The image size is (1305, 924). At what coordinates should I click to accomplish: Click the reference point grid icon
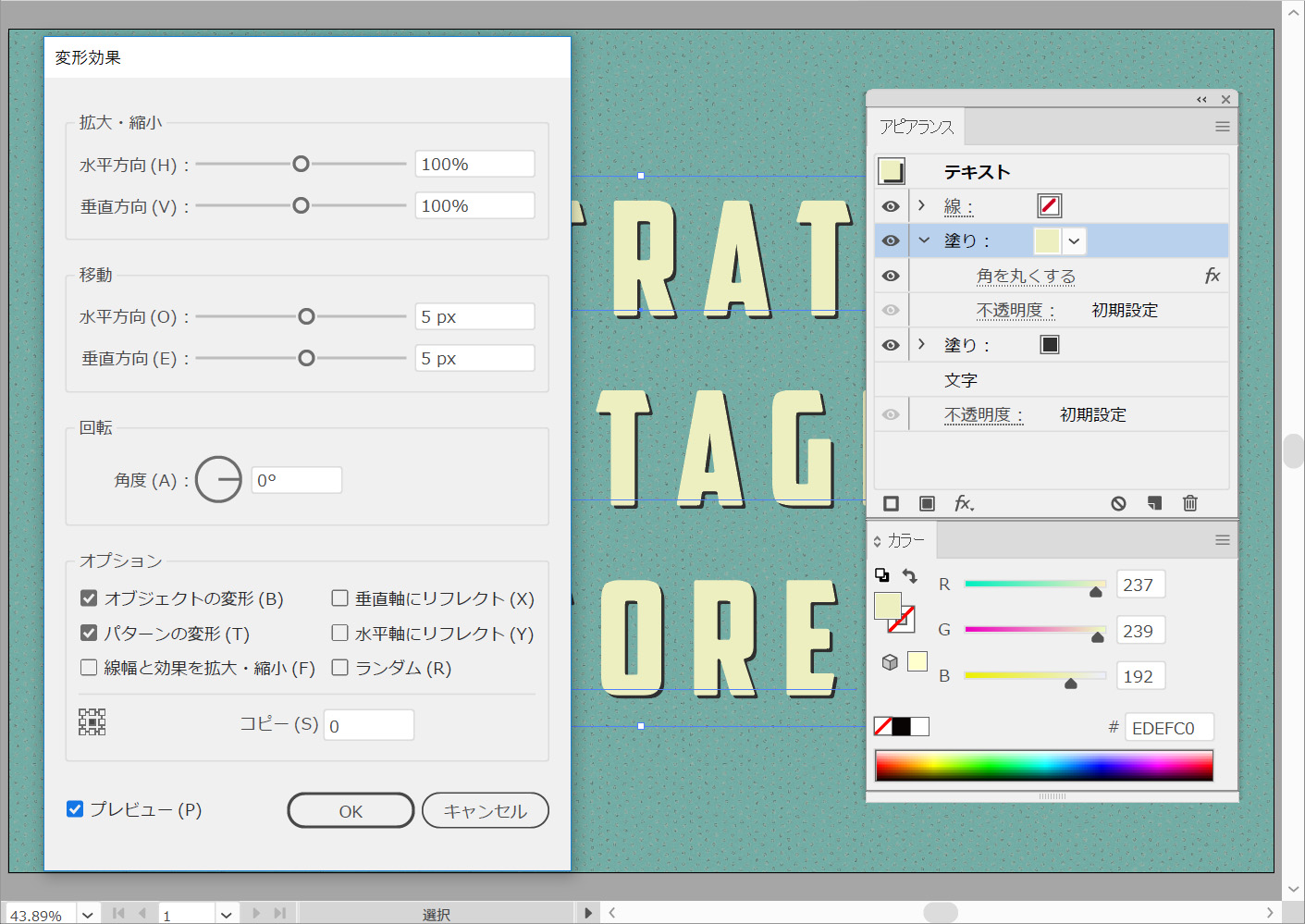click(92, 722)
